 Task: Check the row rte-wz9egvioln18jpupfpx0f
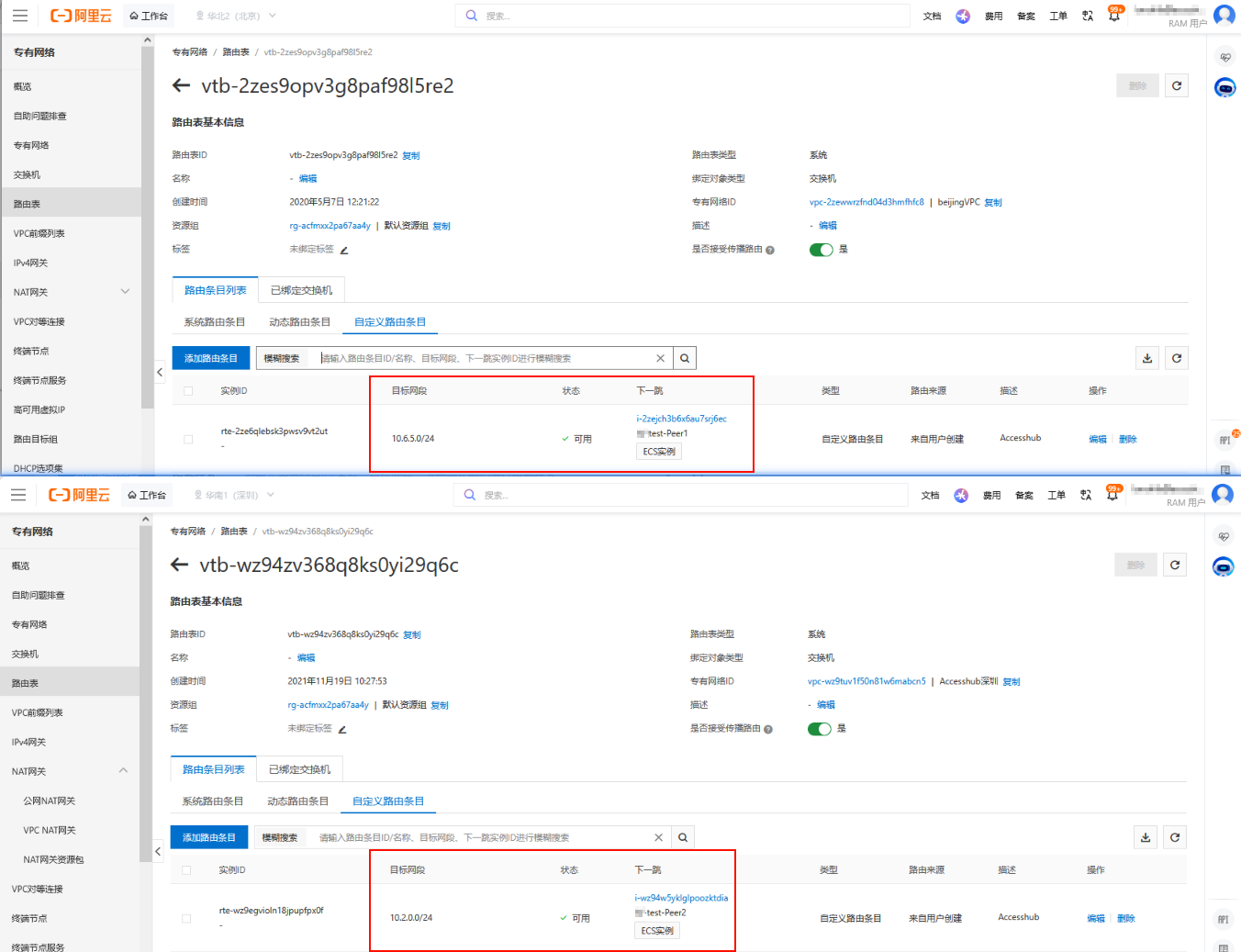pos(186,918)
